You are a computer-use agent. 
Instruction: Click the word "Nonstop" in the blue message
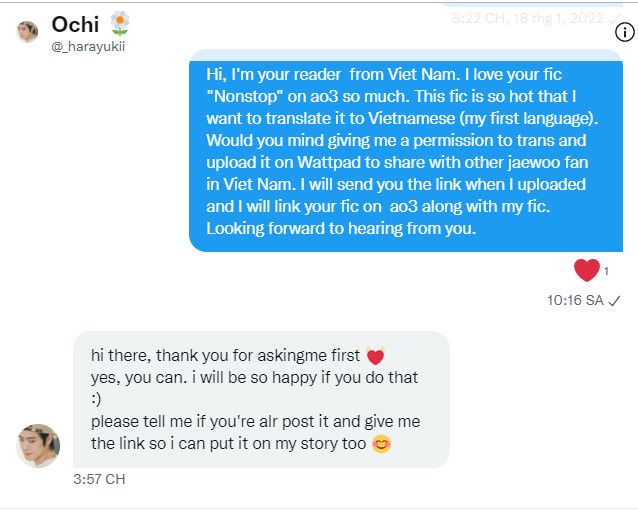click(x=245, y=96)
